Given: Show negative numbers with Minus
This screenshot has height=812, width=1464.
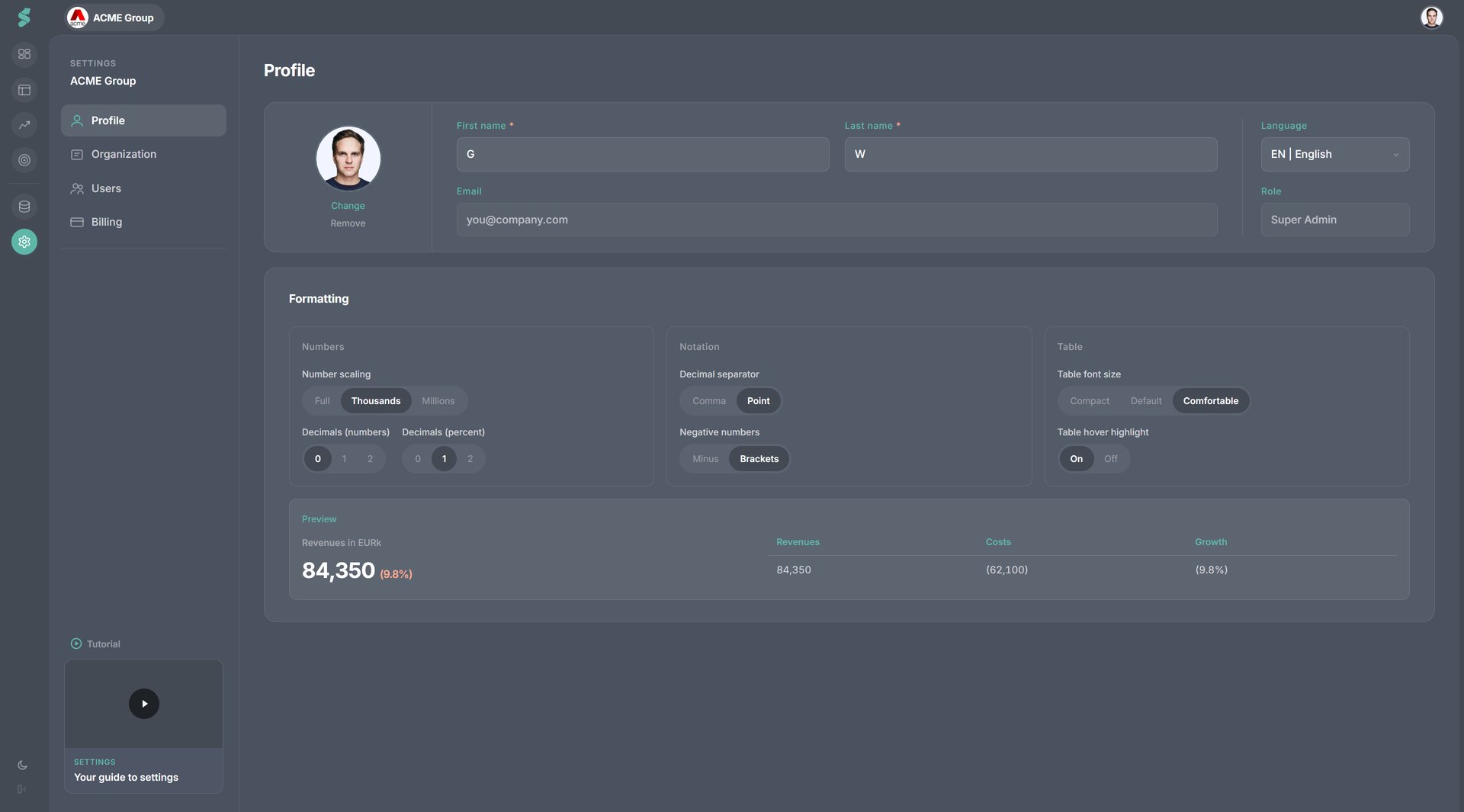Looking at the screenshot, I should [x=705, y=459].
